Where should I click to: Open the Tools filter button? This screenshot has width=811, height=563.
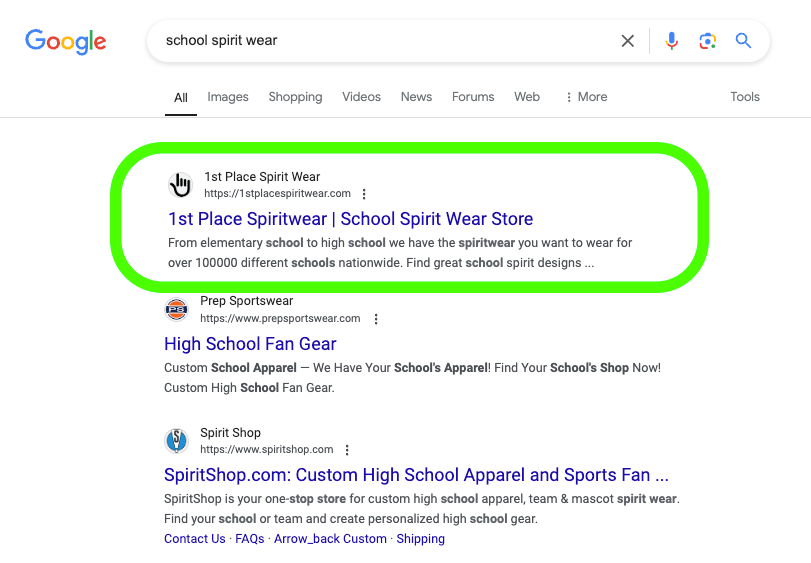click(745, 97)
